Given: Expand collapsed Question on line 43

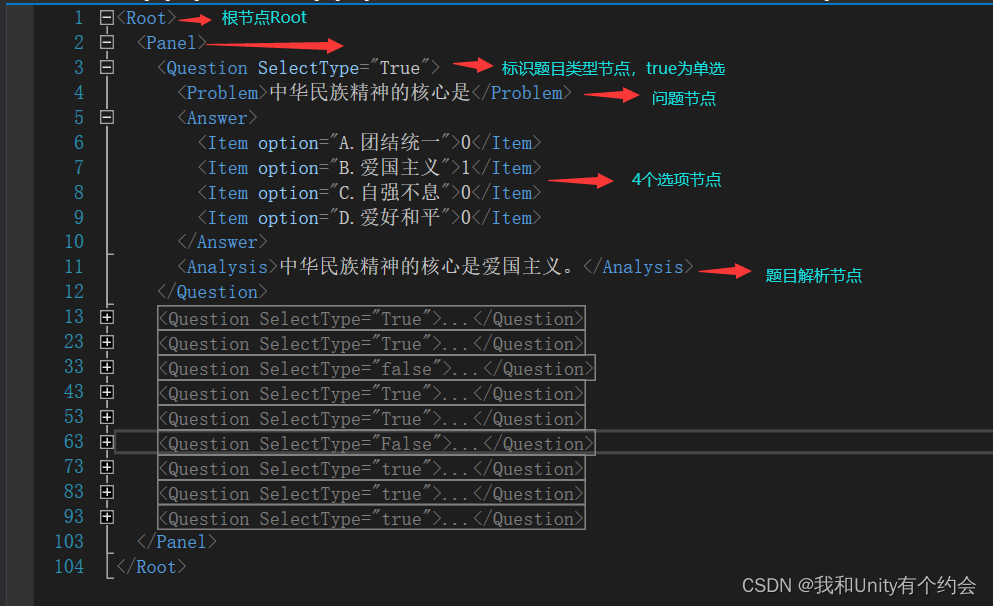Looking at the screenshot, I should (x=107, y=393).
